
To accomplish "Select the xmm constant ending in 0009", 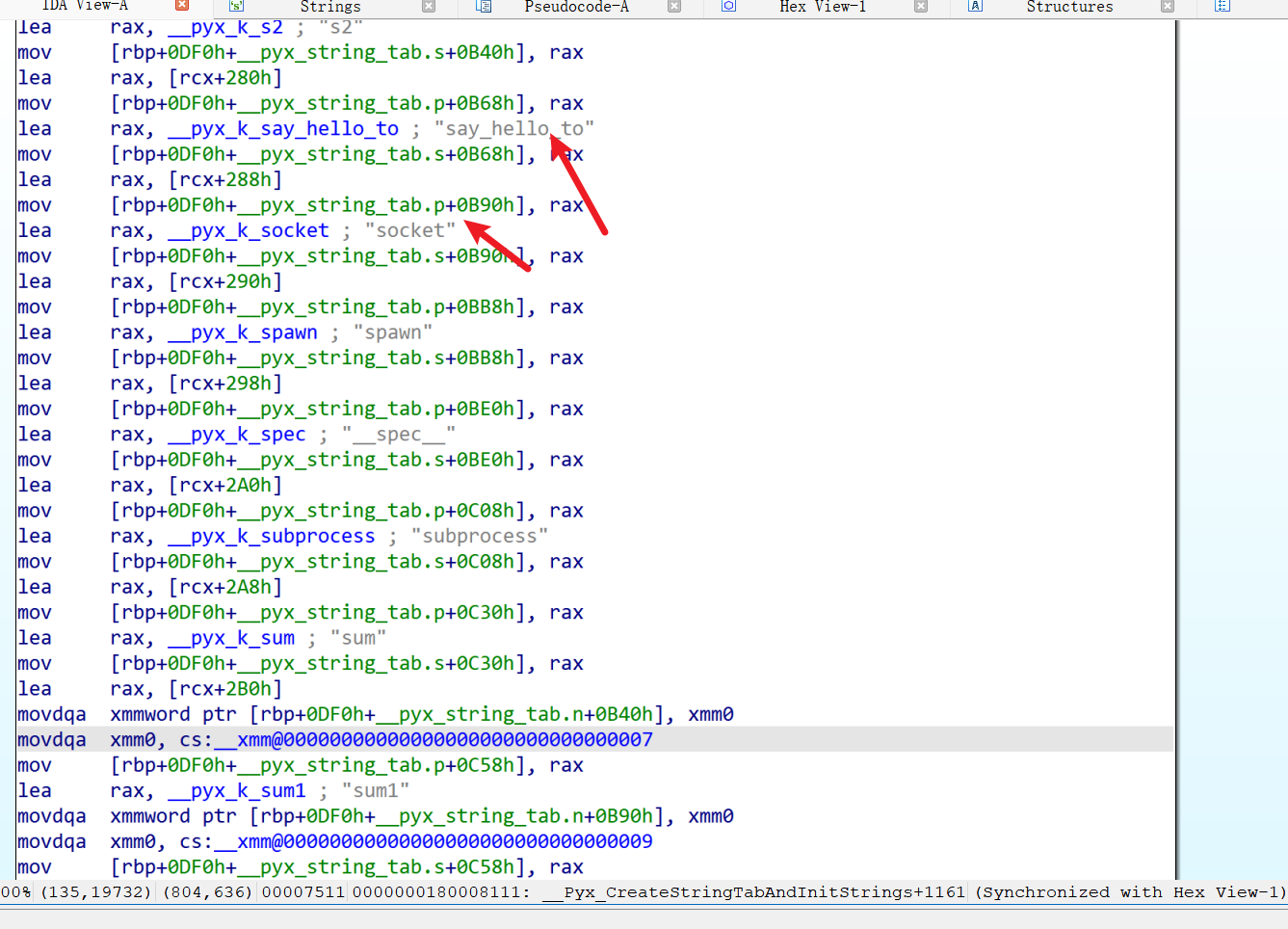I will [434, 843].
